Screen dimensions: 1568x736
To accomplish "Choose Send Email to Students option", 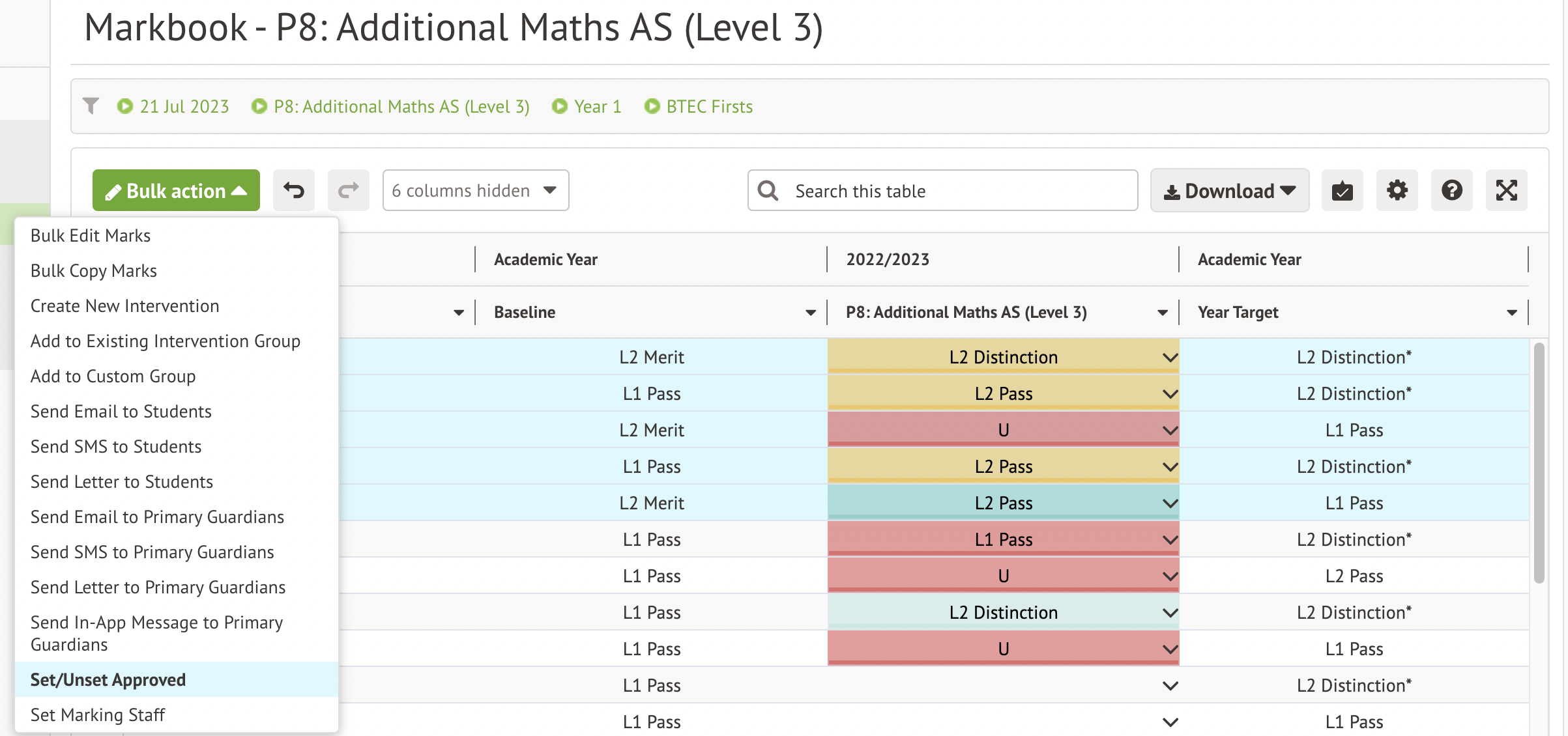I will pyautogui.click(x=121, y=411).
